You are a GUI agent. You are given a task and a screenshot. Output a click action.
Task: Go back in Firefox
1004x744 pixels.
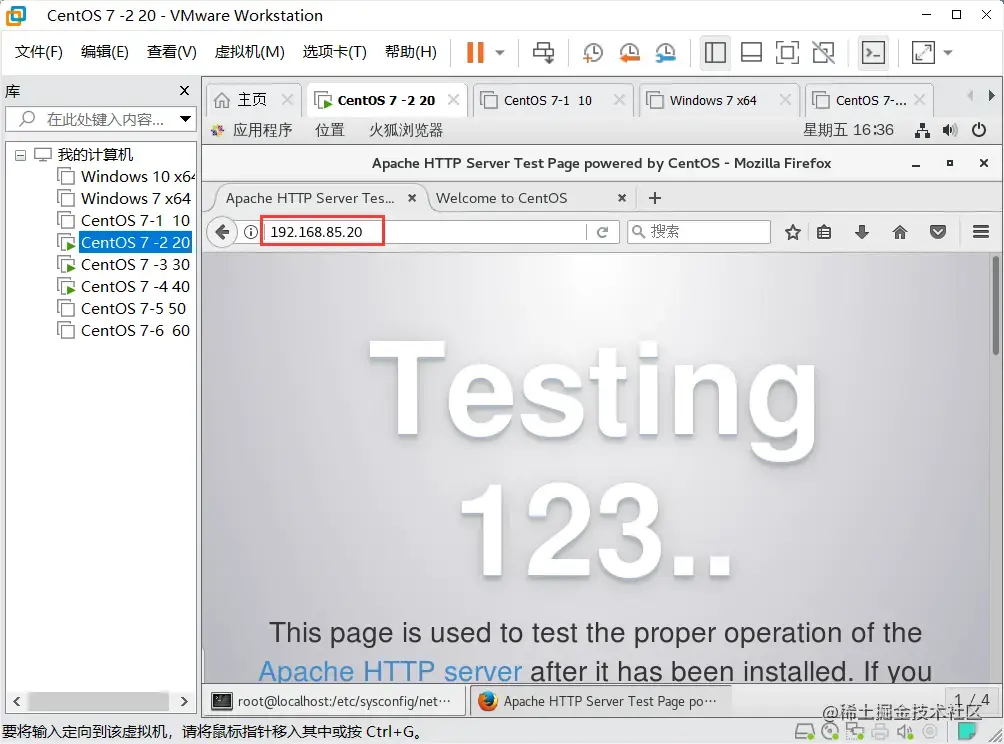pyautogui.click(x=222, y=232)
